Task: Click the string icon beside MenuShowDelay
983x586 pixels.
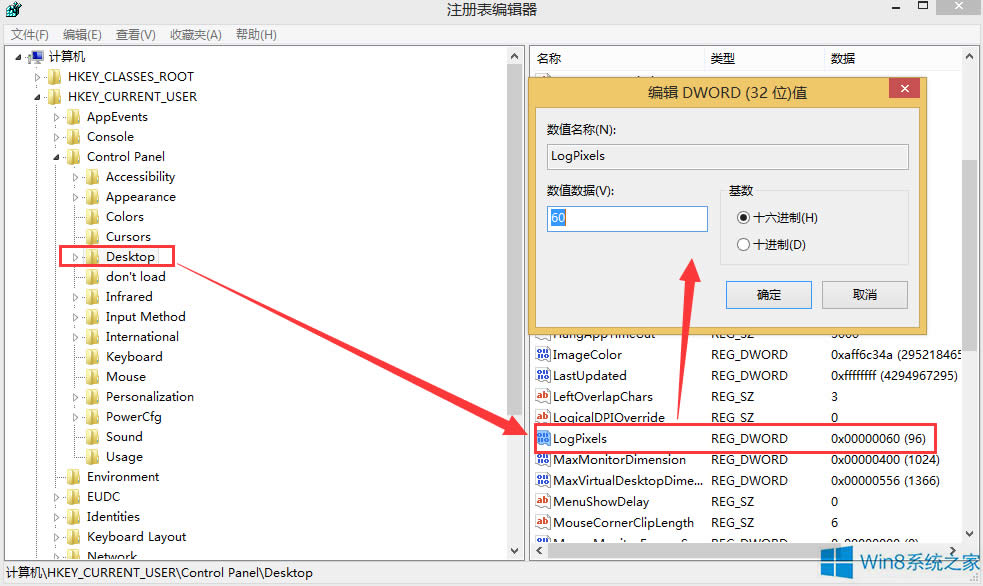Action: click(542, 501)
